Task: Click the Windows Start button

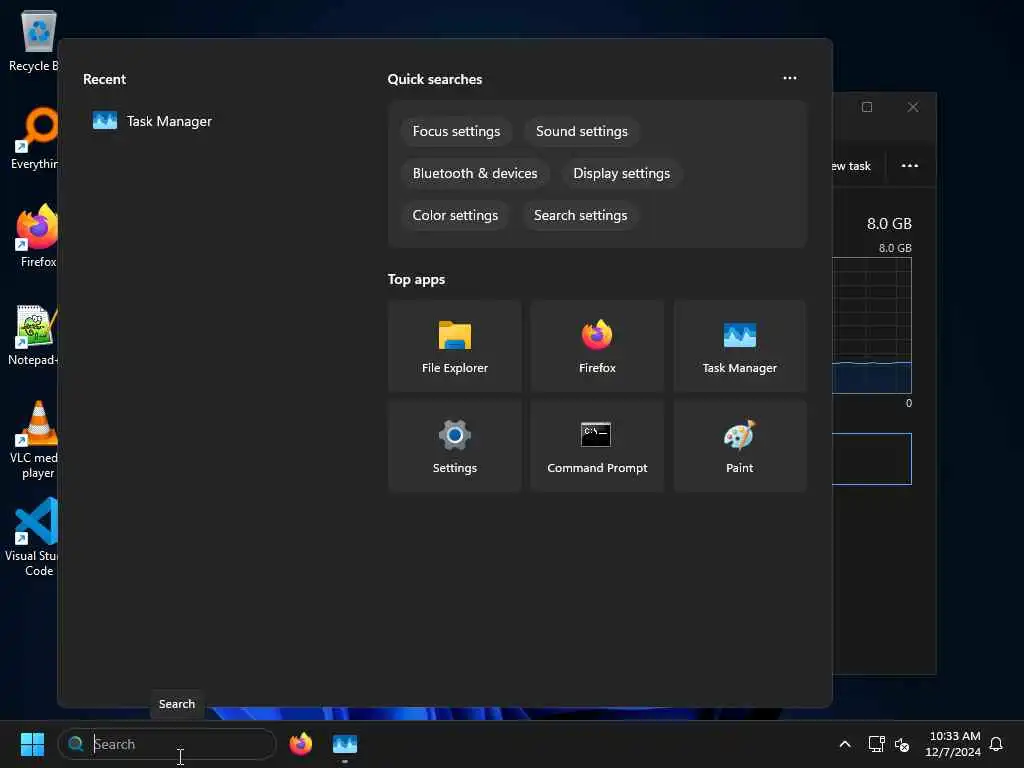Action: 32,744
